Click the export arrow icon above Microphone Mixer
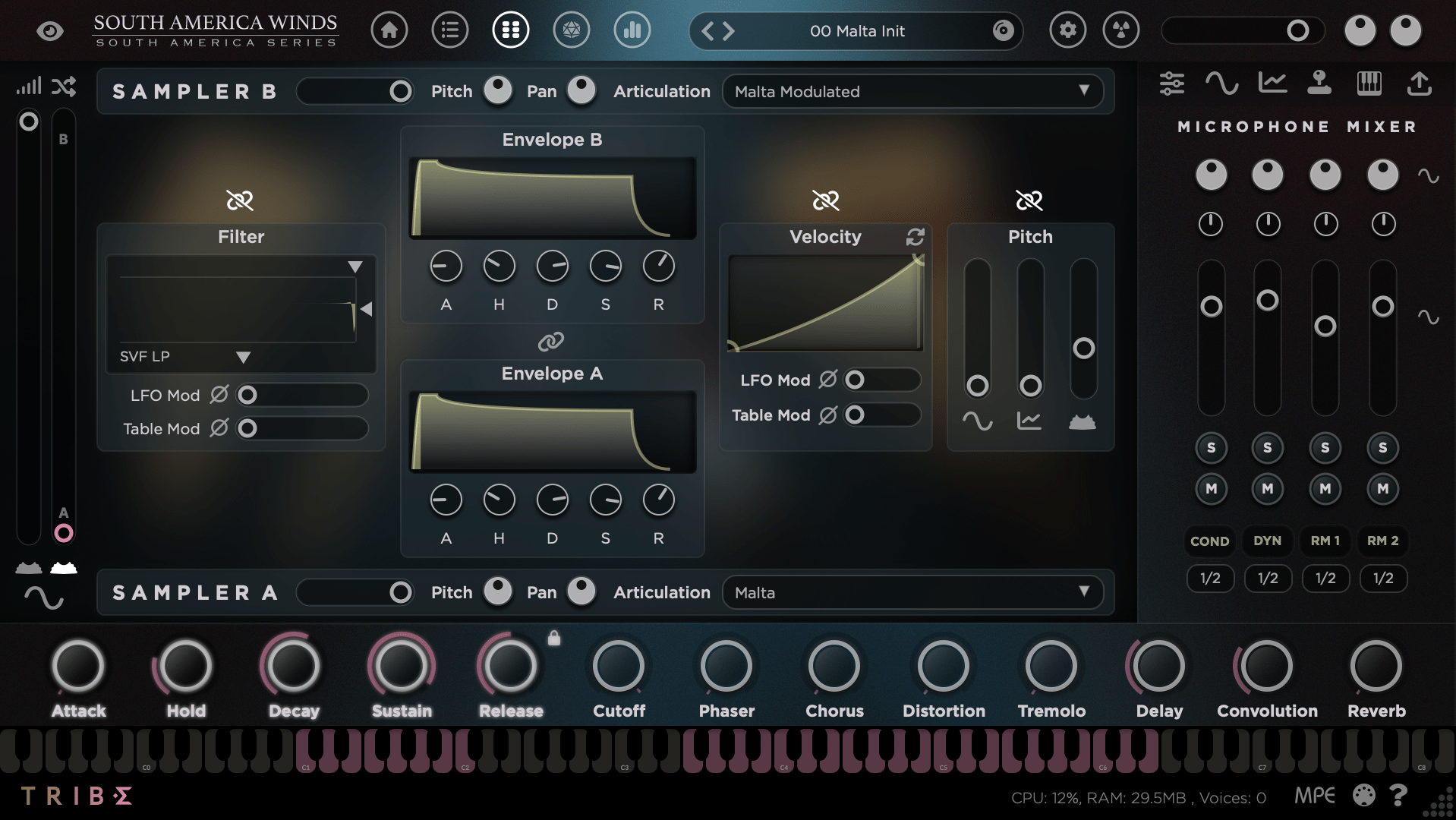Viewport: 1456px width, 820px height. click(1420, 84)
